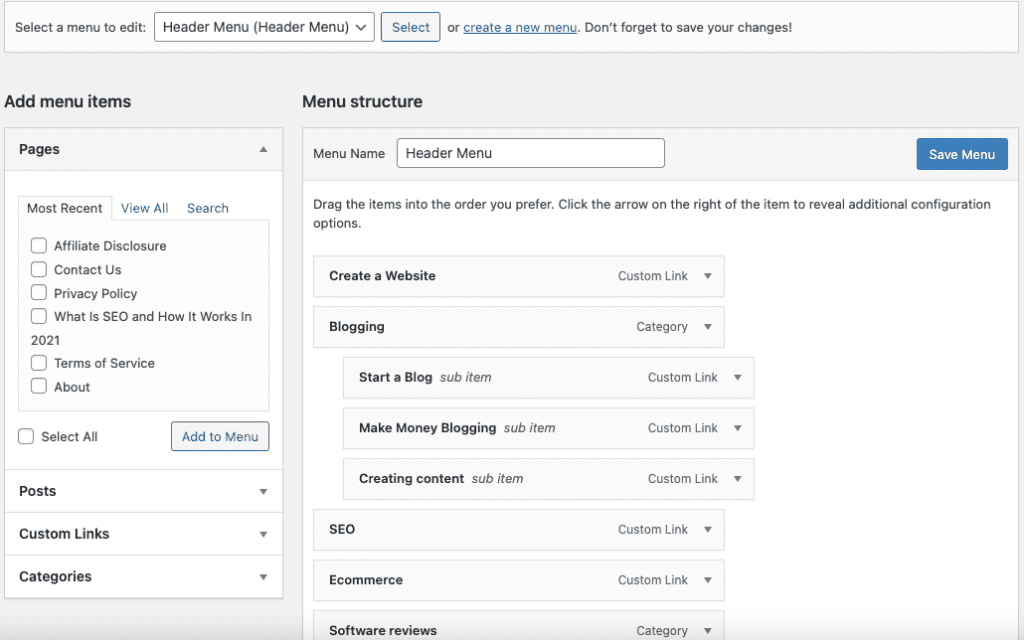Expand the Posts panel
The width and height of the screenshot is (1024, 640).
tap(264, 491)
